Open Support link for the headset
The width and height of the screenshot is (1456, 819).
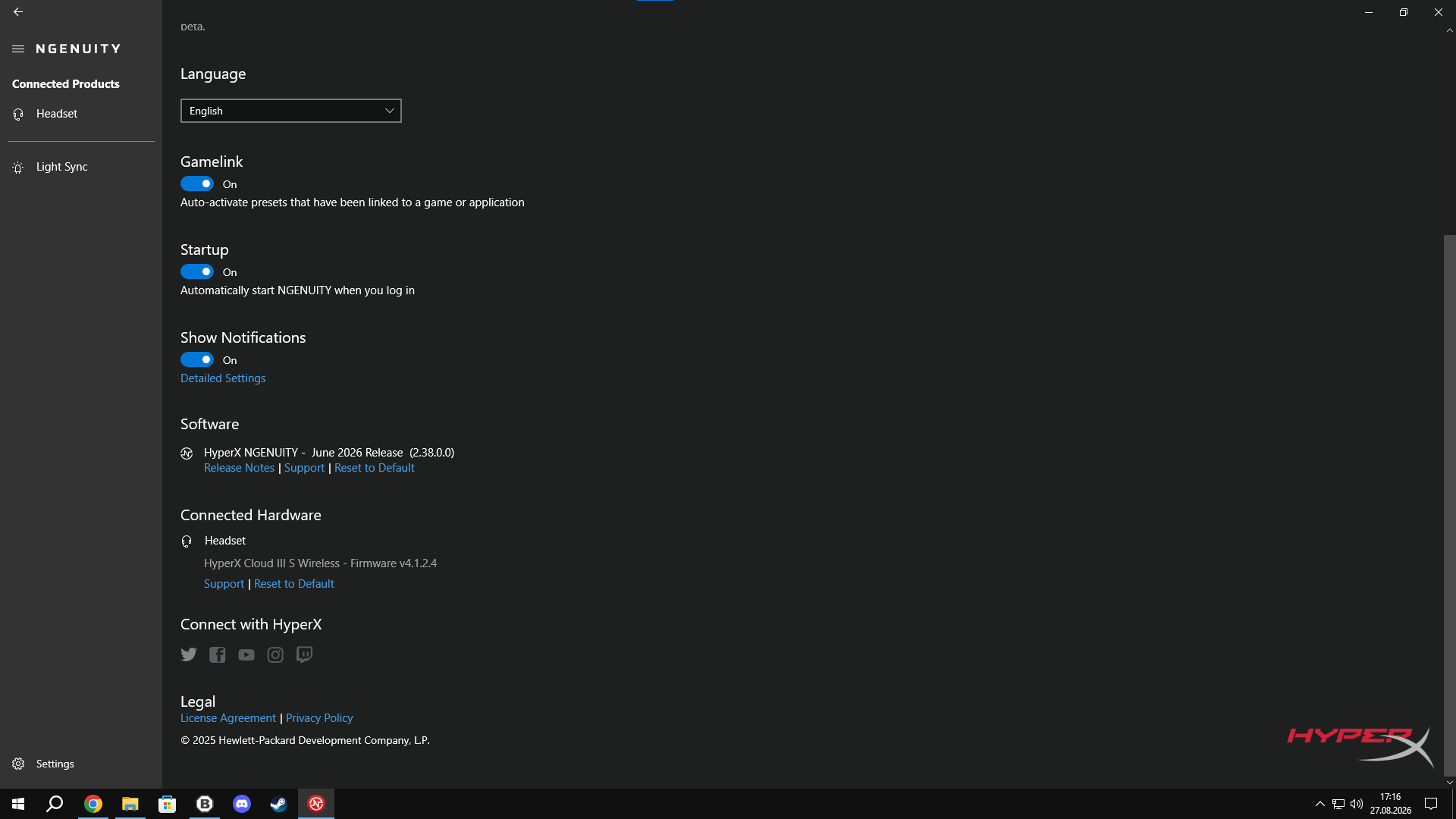(x=224, y=584)
